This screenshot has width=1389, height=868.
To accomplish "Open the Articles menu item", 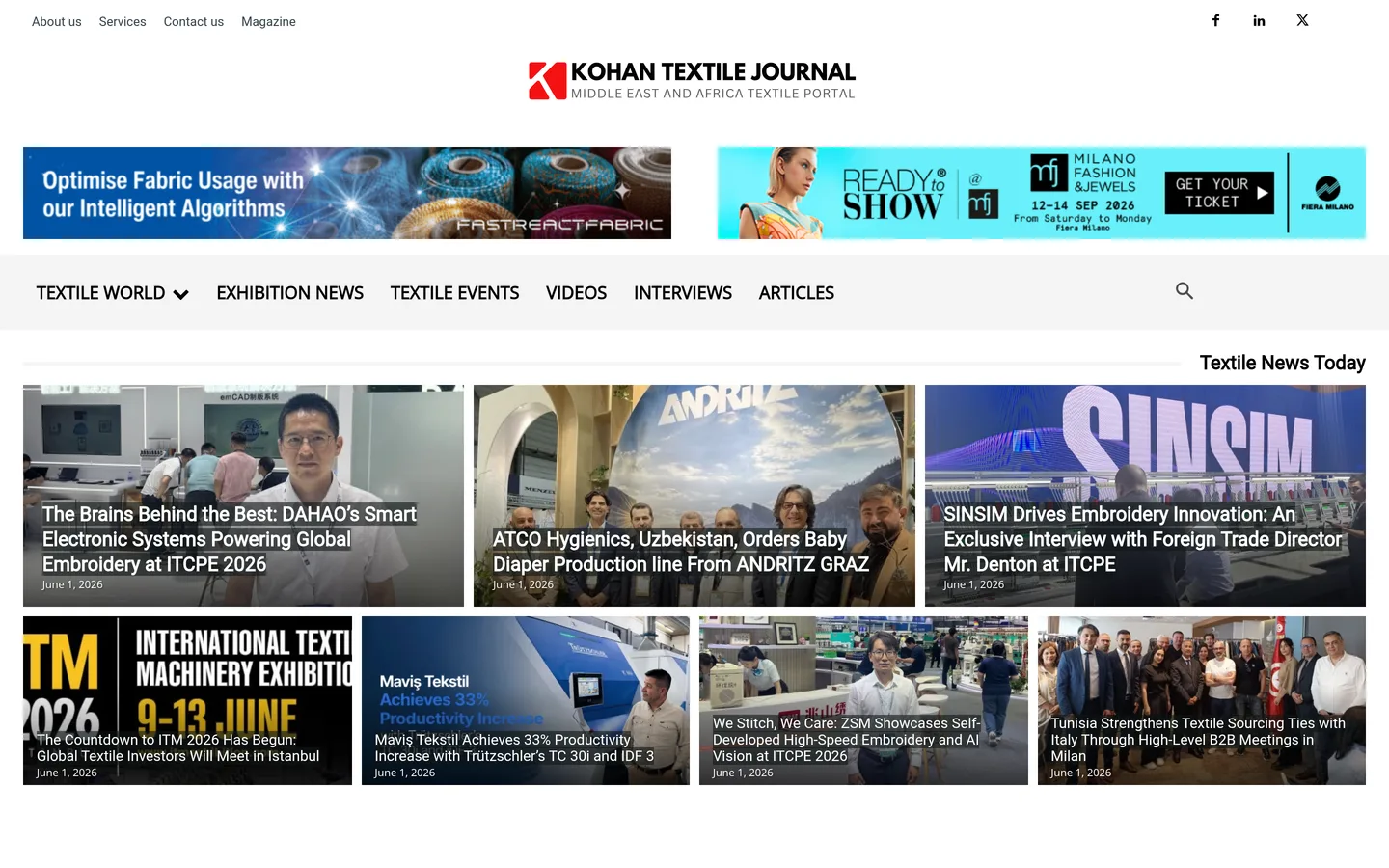I will 797,293.
